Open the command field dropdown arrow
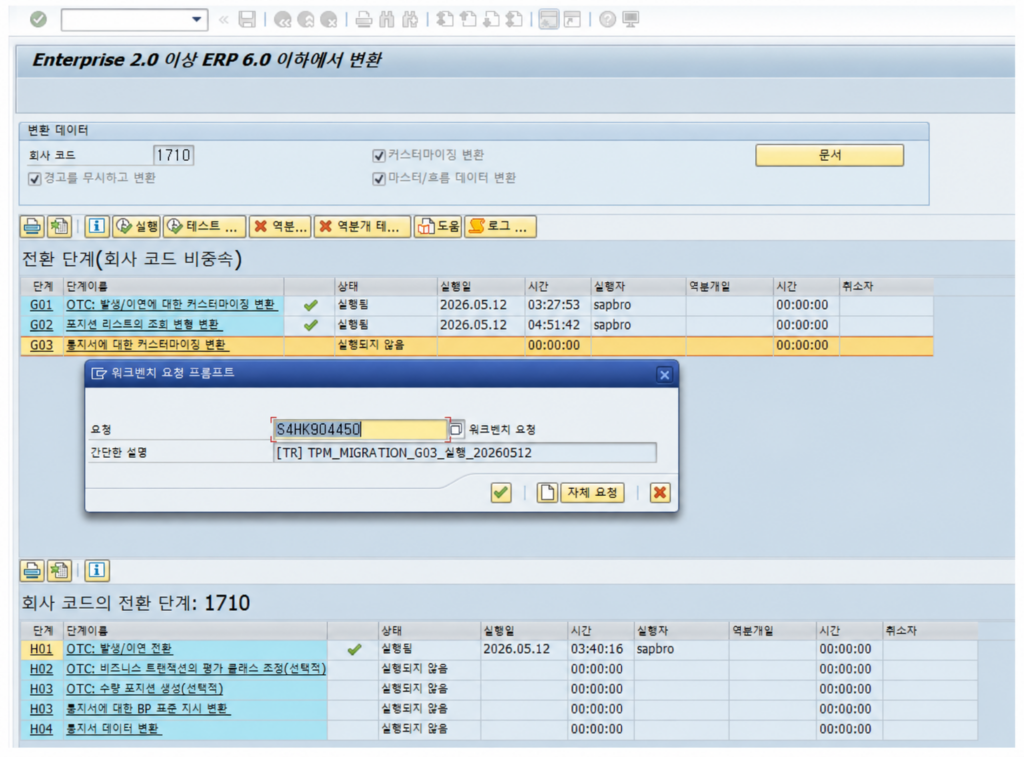The image size is (1024, 757). coord(197,20)
